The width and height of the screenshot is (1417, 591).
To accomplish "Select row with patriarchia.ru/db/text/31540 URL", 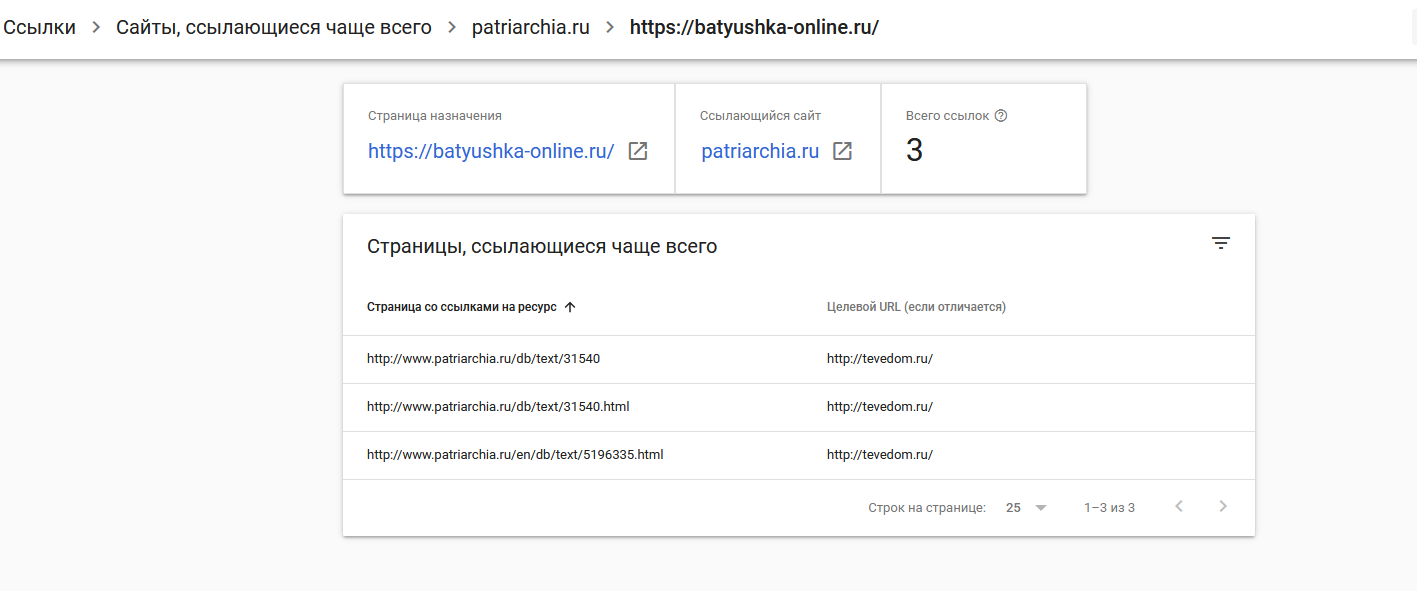I will pyautogui.click(x=798, y=359).
